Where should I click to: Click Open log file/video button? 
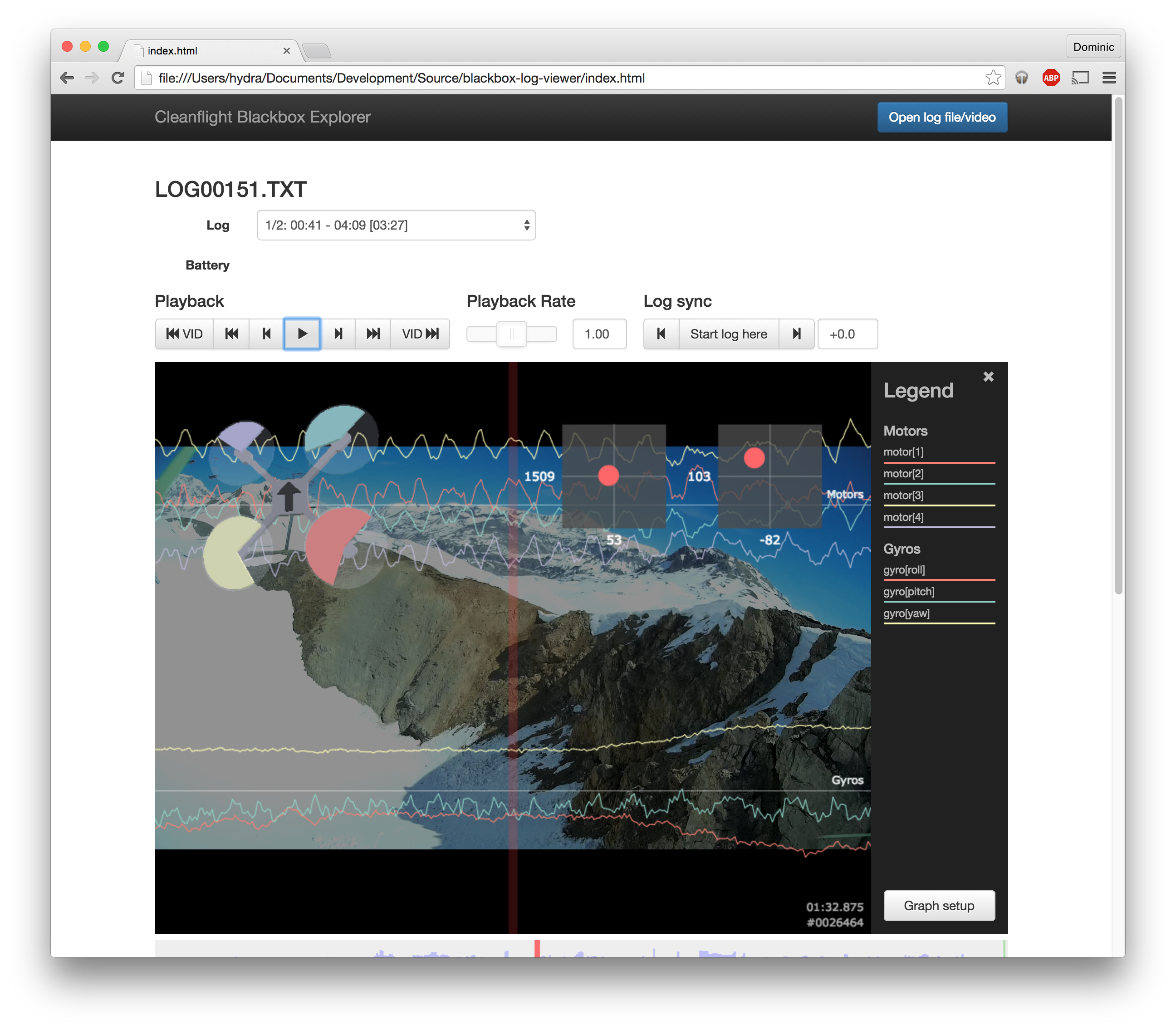pos(941,117)
